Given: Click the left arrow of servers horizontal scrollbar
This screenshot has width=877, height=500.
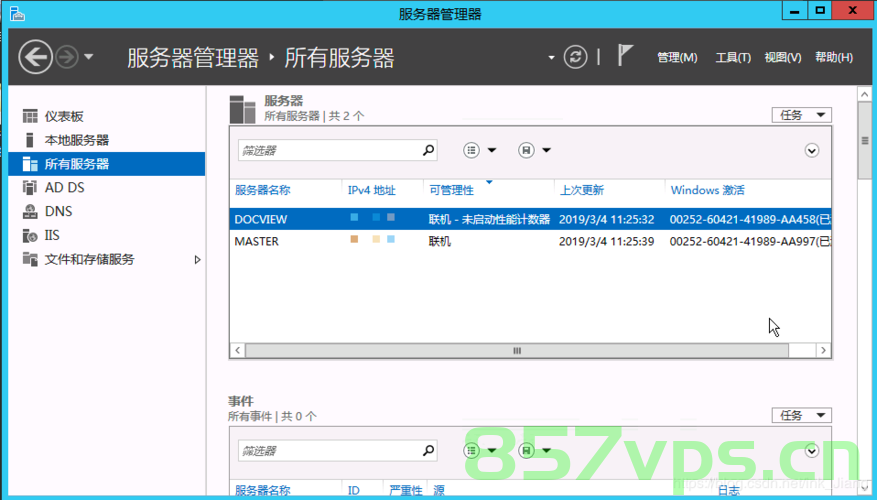Looking at the screenshot, I should click(238, 351).
